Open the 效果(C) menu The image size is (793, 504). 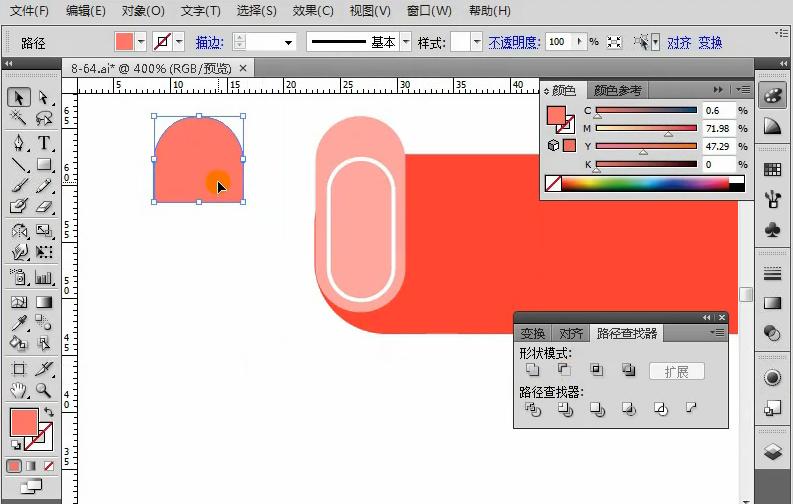coord(313,11)
